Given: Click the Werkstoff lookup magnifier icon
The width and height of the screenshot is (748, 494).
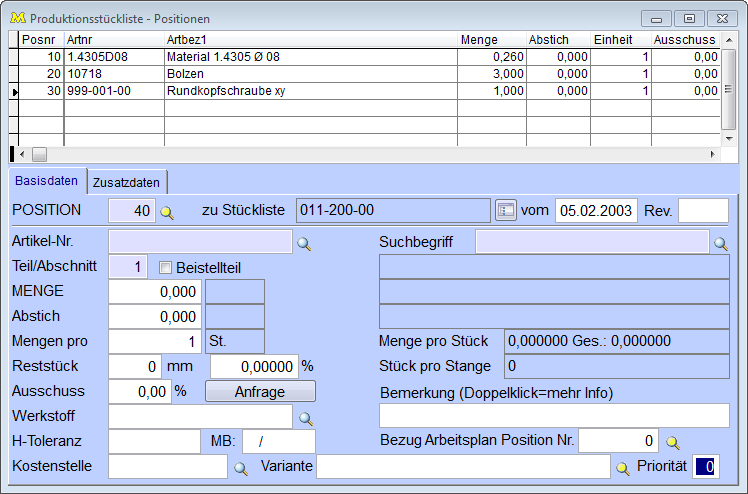Looking at the screenshot, I should (306, 416).
